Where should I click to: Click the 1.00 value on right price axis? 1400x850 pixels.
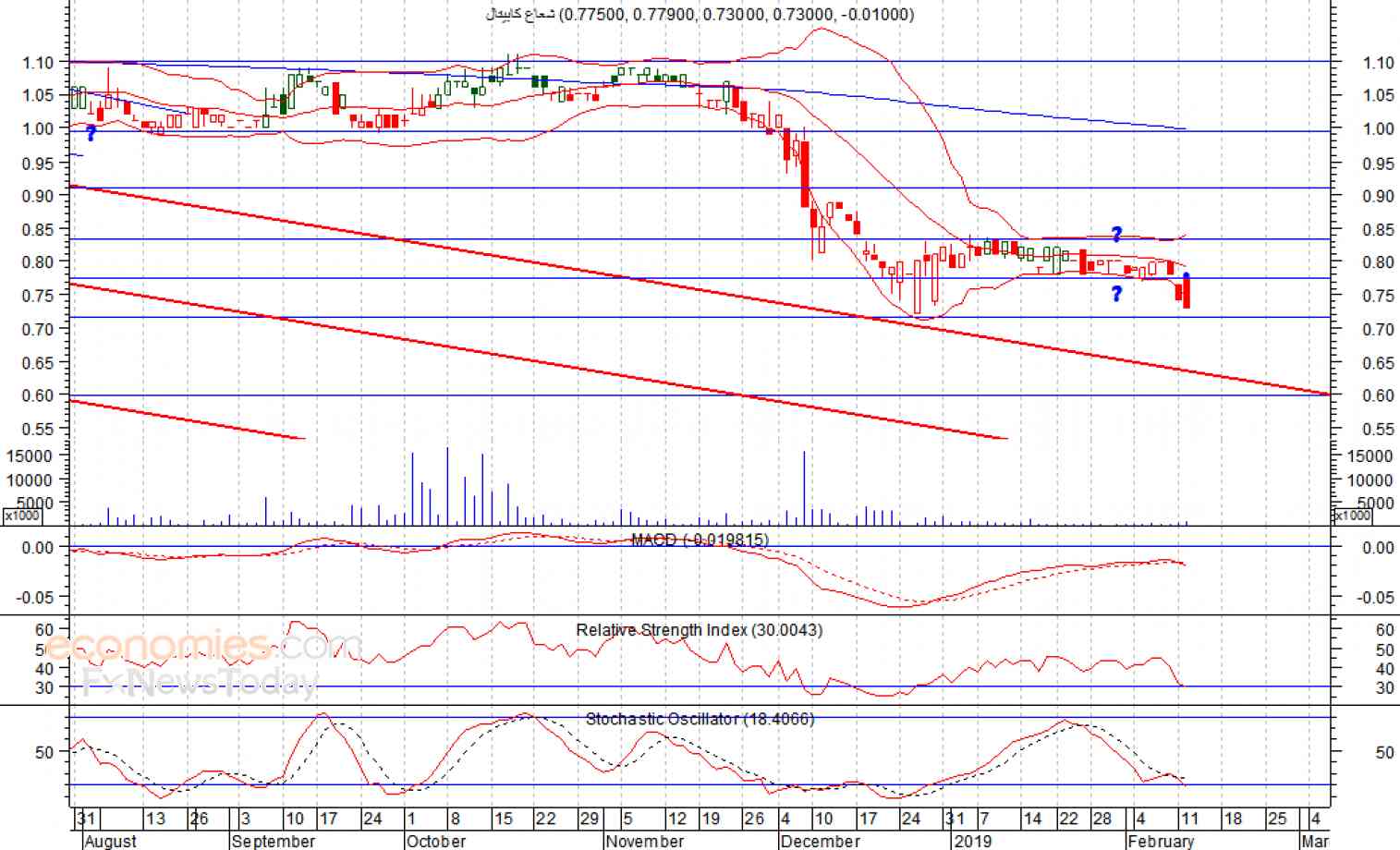[x=1379, y=128]
